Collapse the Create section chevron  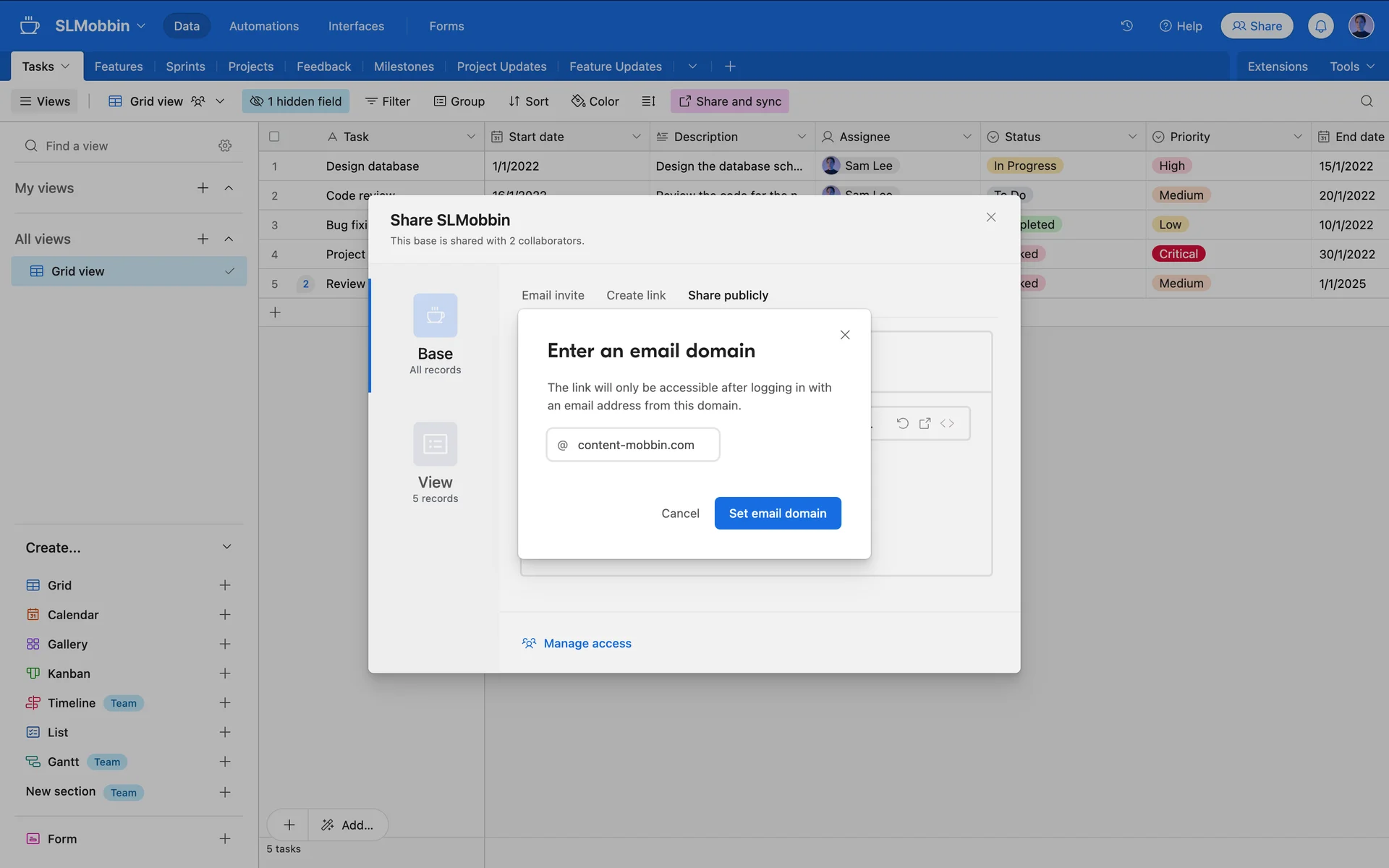point(226,547)
